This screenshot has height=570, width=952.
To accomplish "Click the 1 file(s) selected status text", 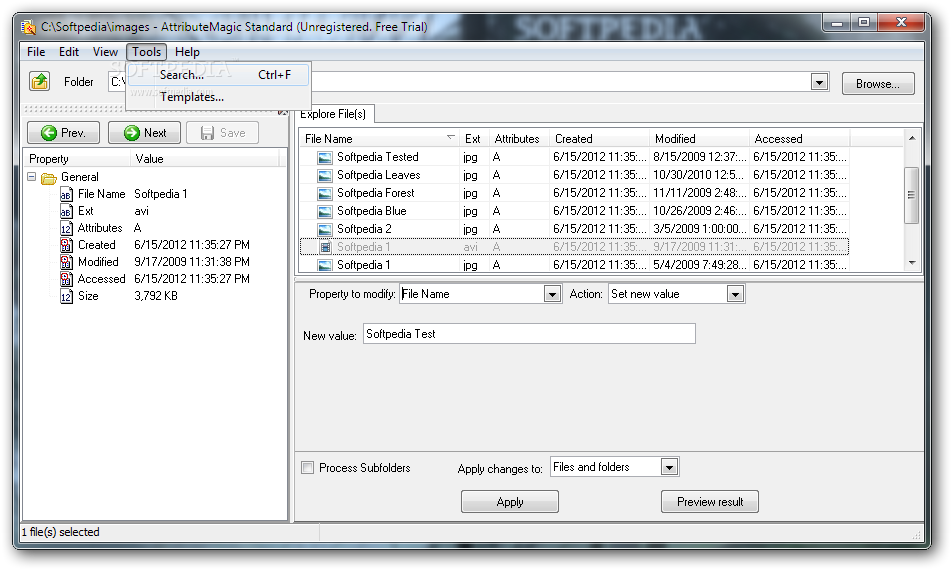I will (60, 532).
